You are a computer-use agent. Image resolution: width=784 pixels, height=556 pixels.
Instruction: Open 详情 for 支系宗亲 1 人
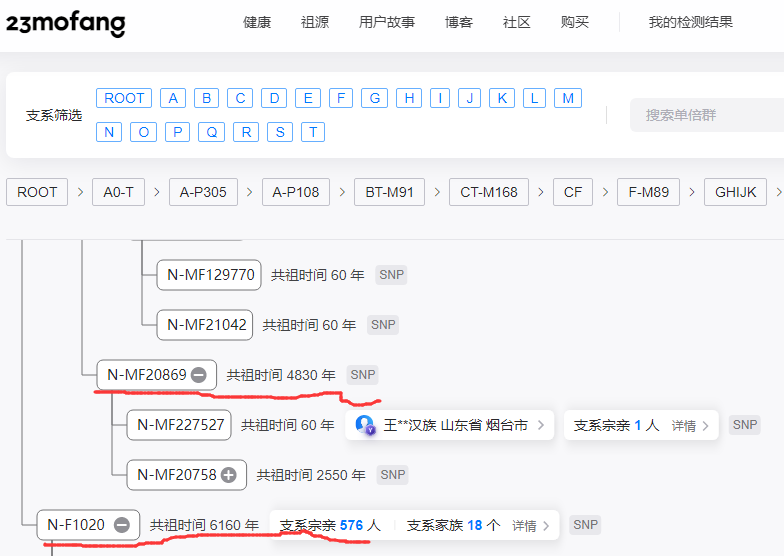690,426
